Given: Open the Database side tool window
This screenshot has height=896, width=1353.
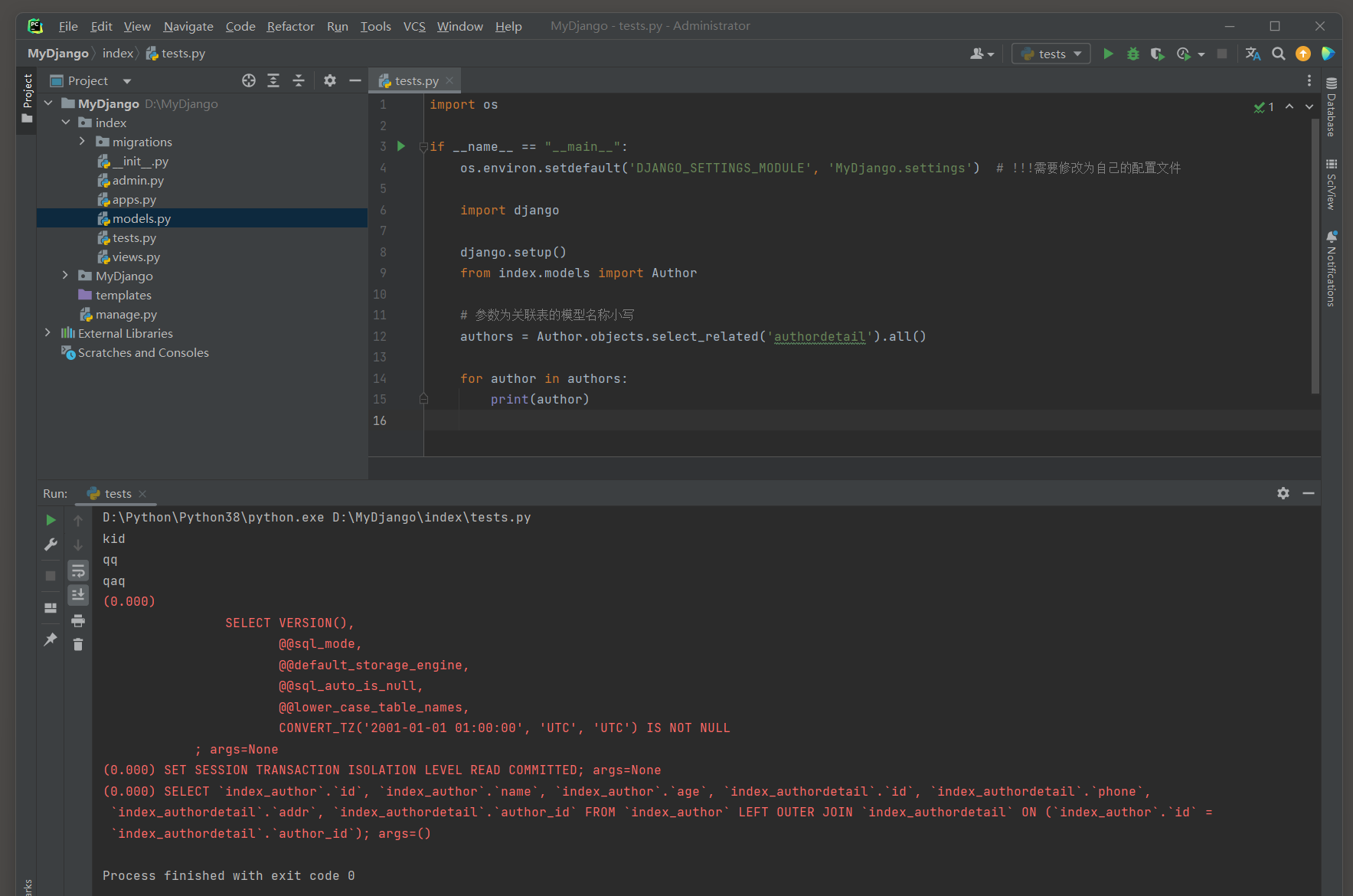Looking at the screenshot, I should 1332,107.
